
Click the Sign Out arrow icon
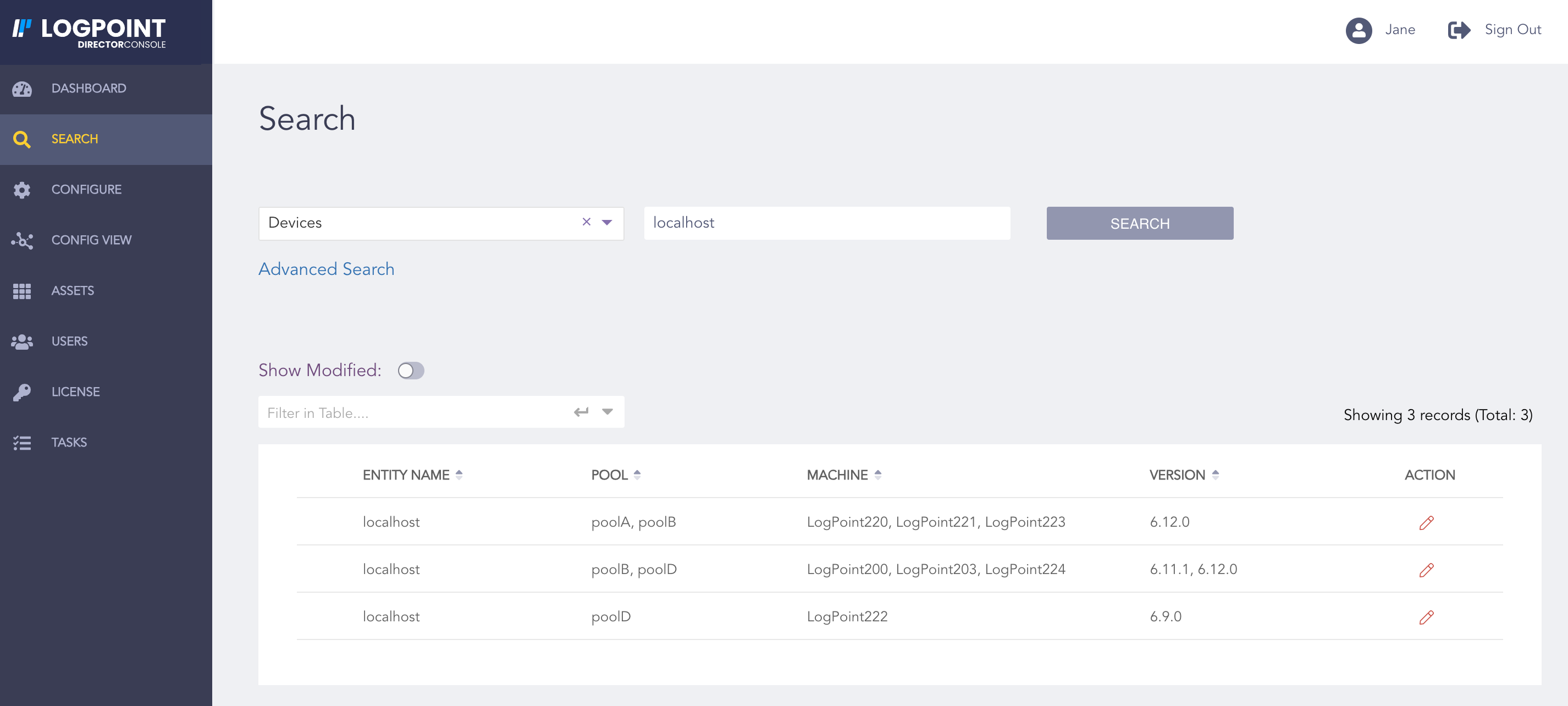click(x=1459, y=29)
